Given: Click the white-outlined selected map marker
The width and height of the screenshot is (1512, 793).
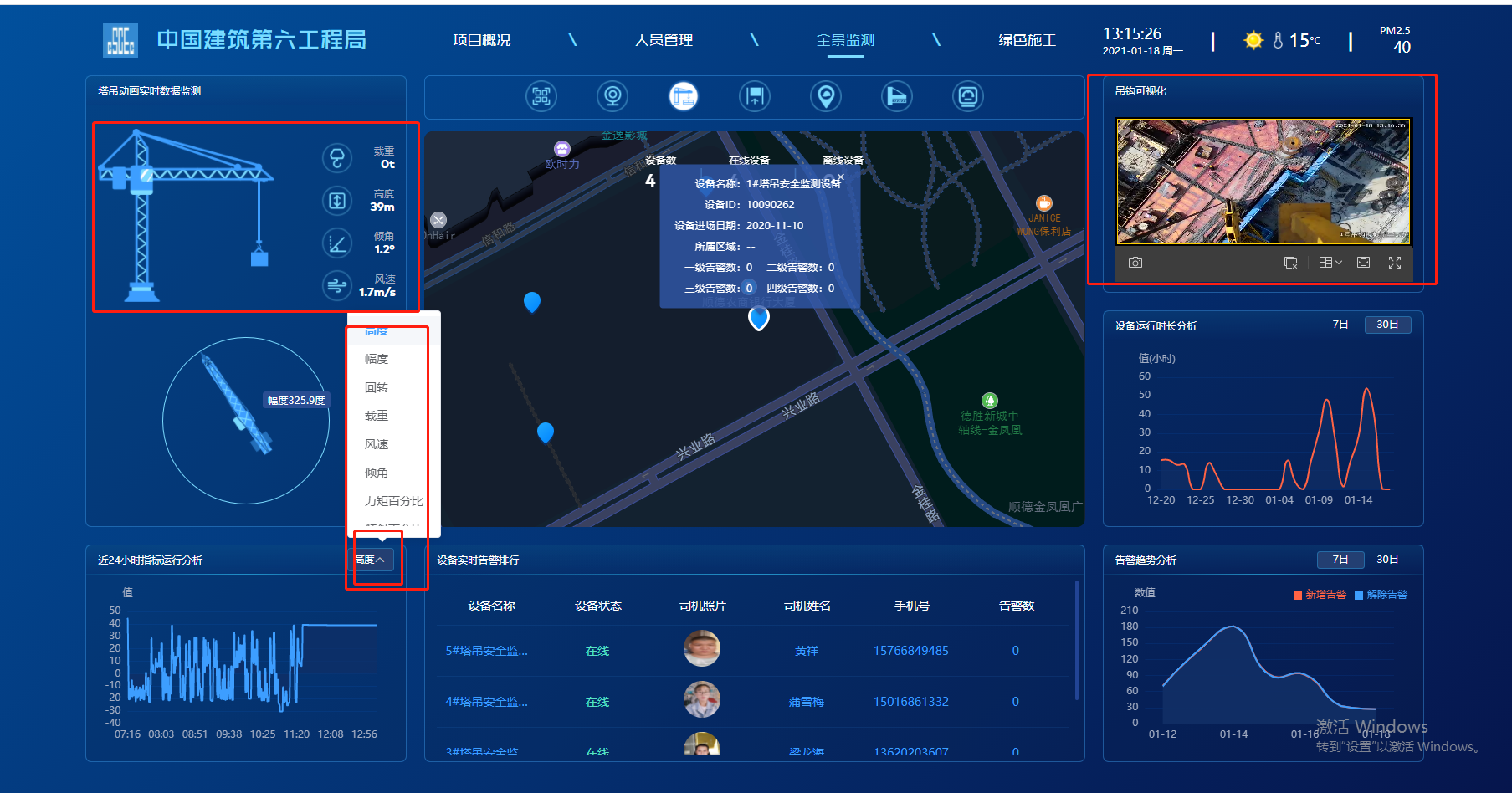Looking at the screenshot, I should tap(759, 318).
